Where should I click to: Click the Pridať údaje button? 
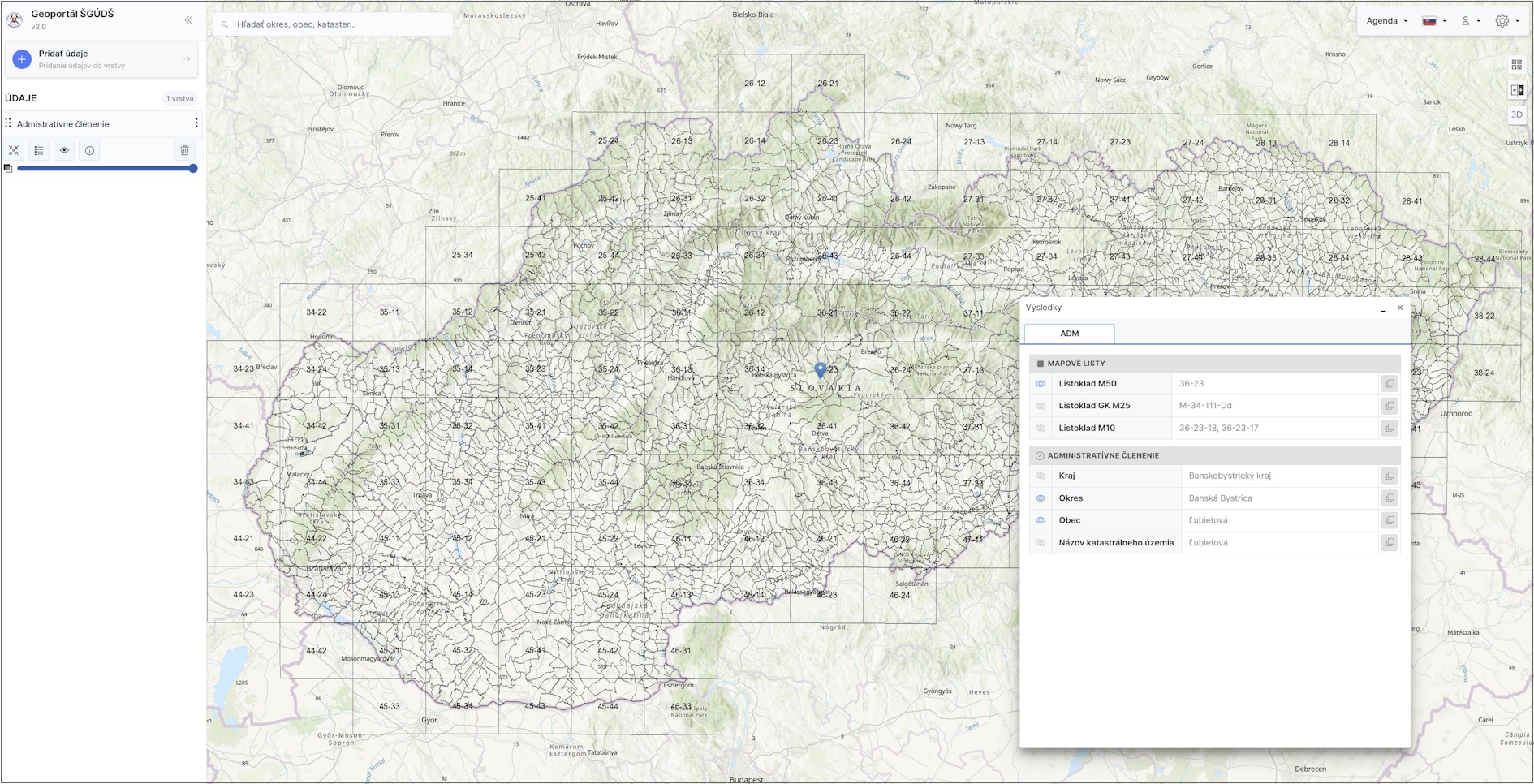101,59
